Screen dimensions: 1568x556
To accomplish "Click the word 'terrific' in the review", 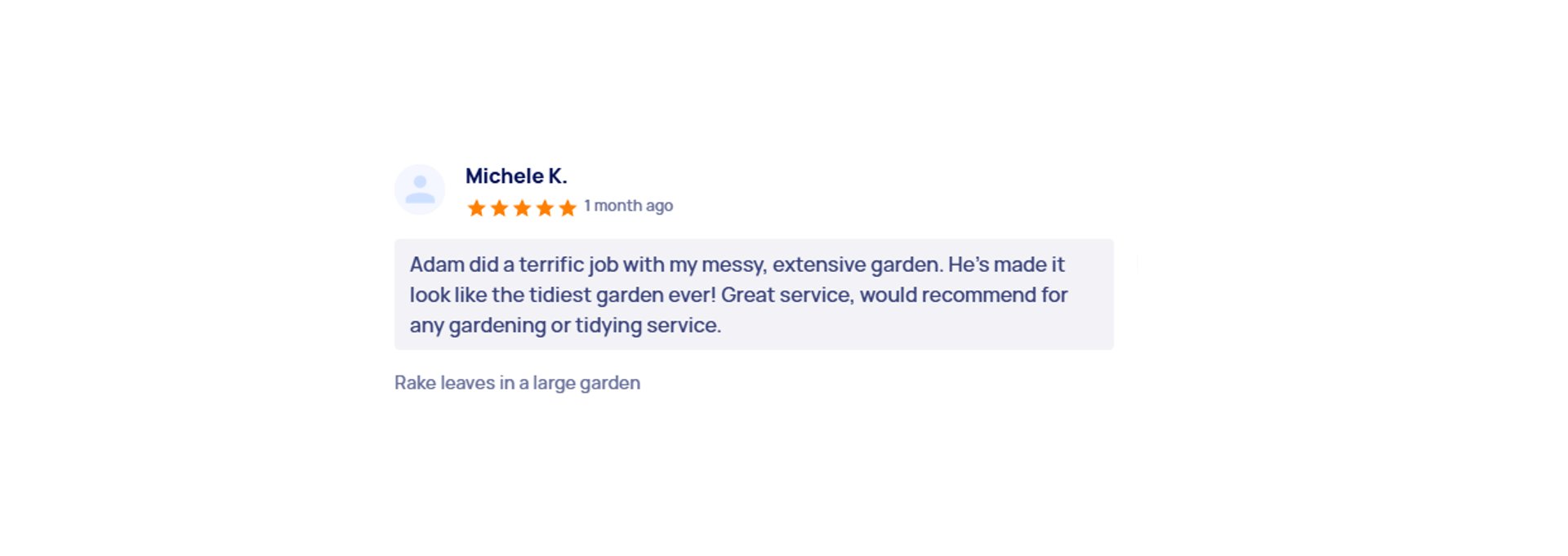I will [x=552, y=265].
